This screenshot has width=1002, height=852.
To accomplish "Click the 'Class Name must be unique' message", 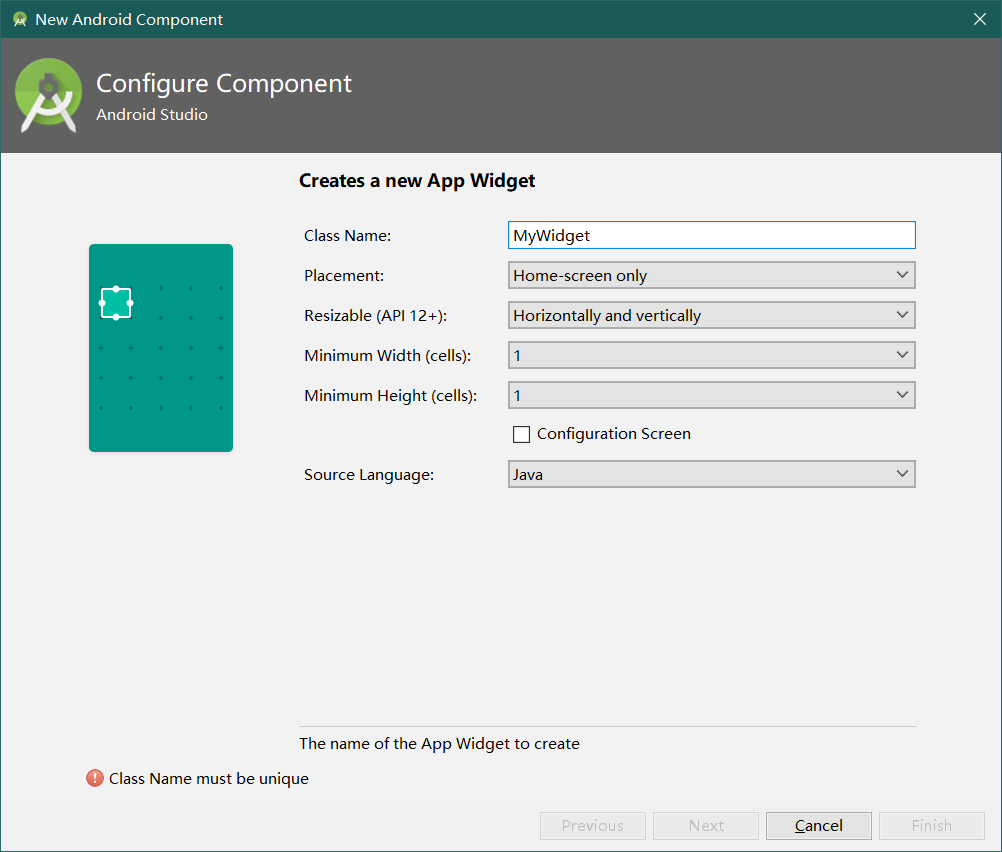I will pyautogui.click(x=209, y=778).
